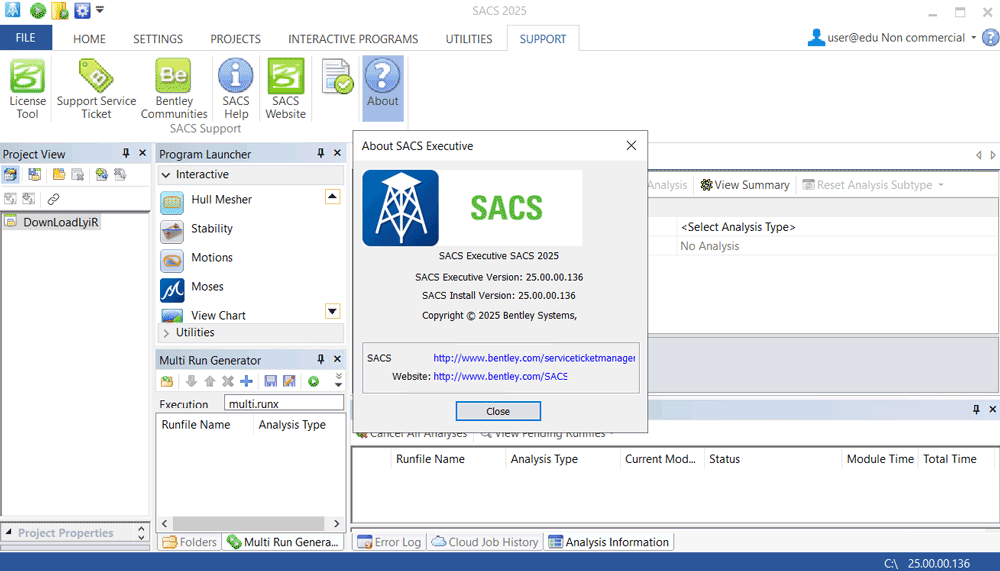
Task: Open quick access toolbar customize arrow
Action: (x=100, y=10)
